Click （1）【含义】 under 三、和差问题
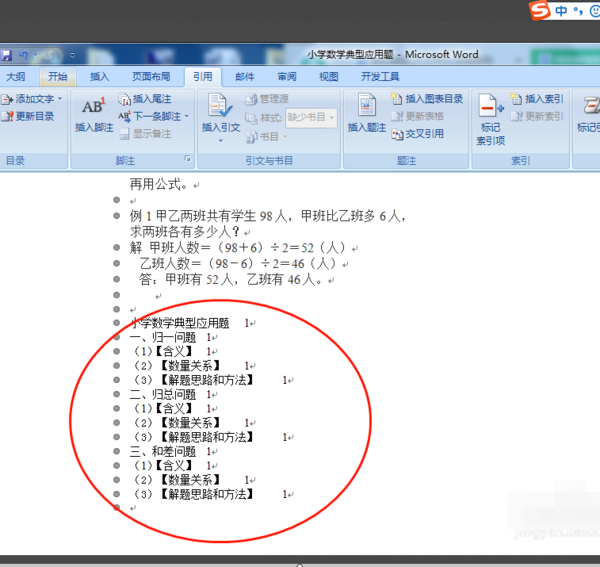Screen dimensions: 600x567 coord(161,466)
